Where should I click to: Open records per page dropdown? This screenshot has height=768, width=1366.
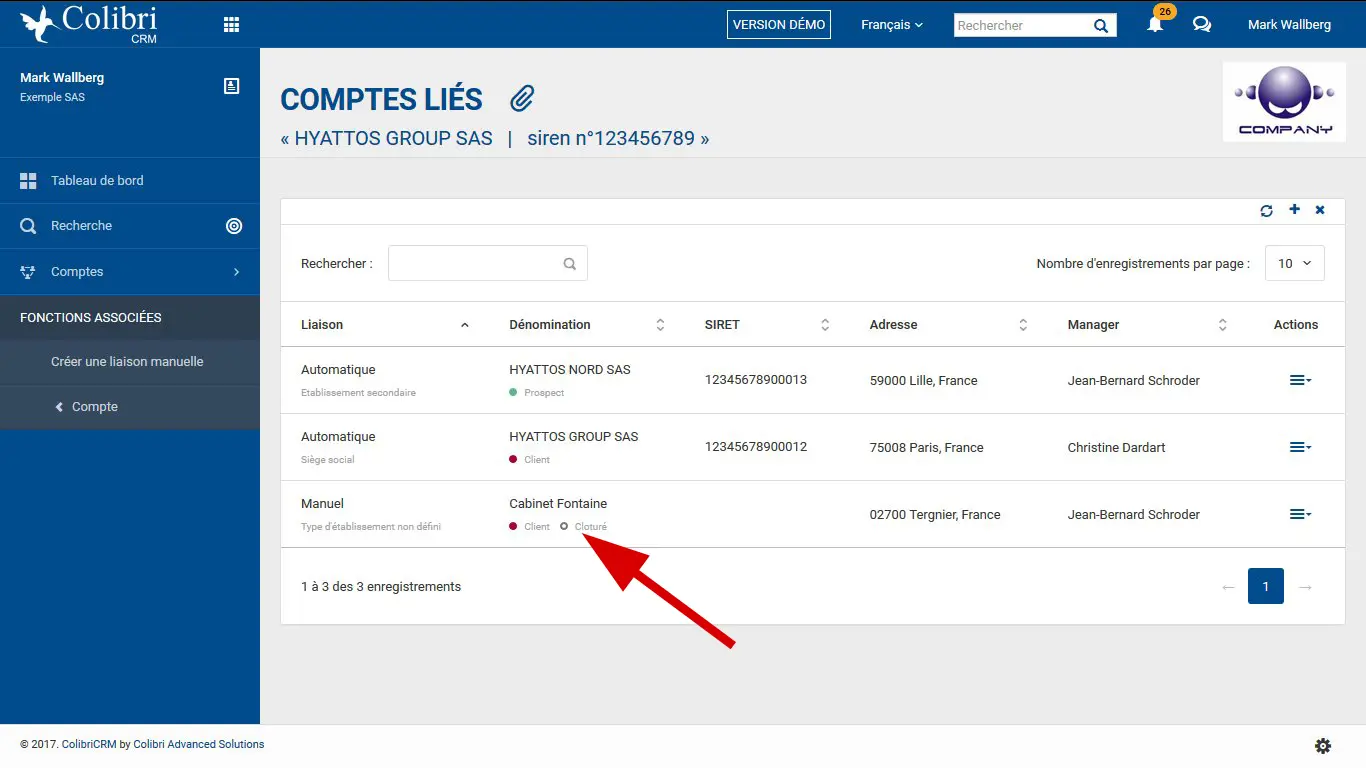coord(1294,263)
